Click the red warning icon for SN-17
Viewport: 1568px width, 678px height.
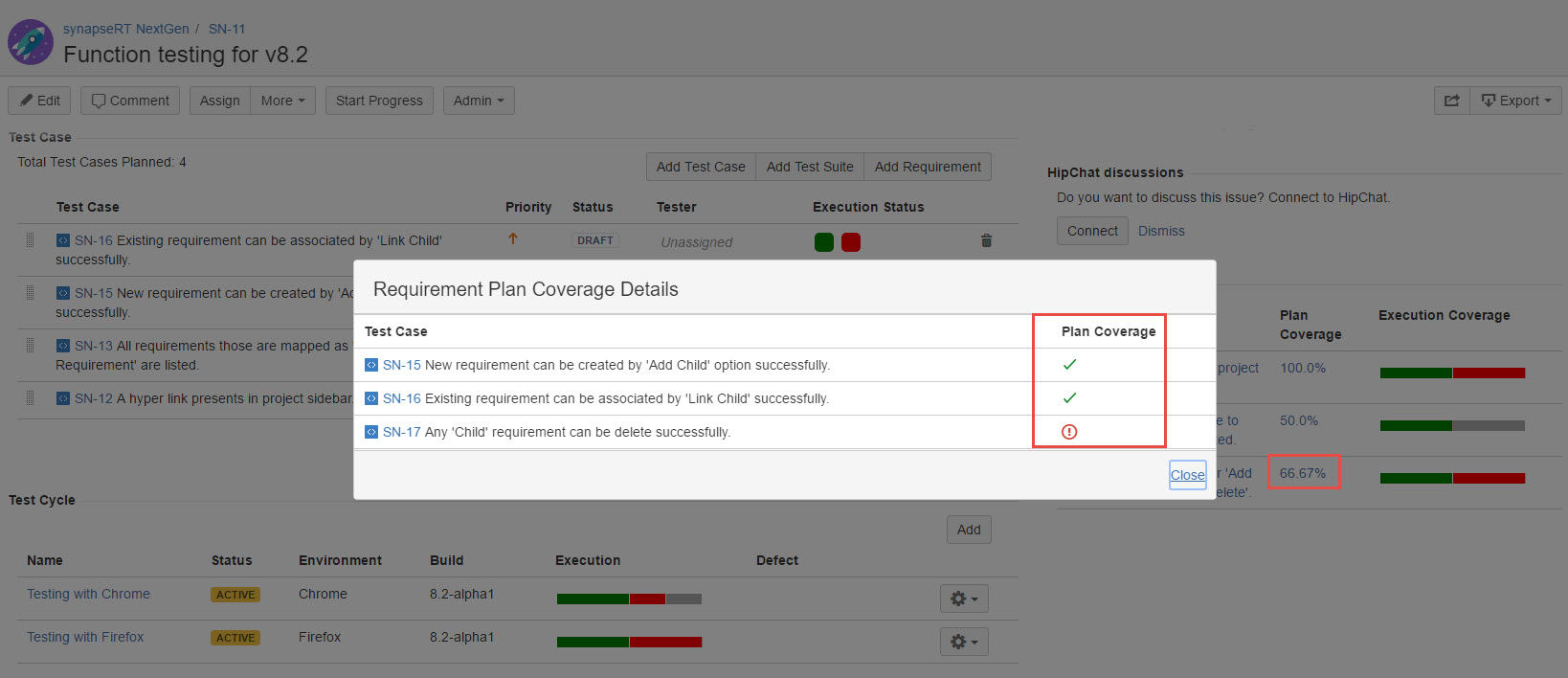tap(1069, 432)
